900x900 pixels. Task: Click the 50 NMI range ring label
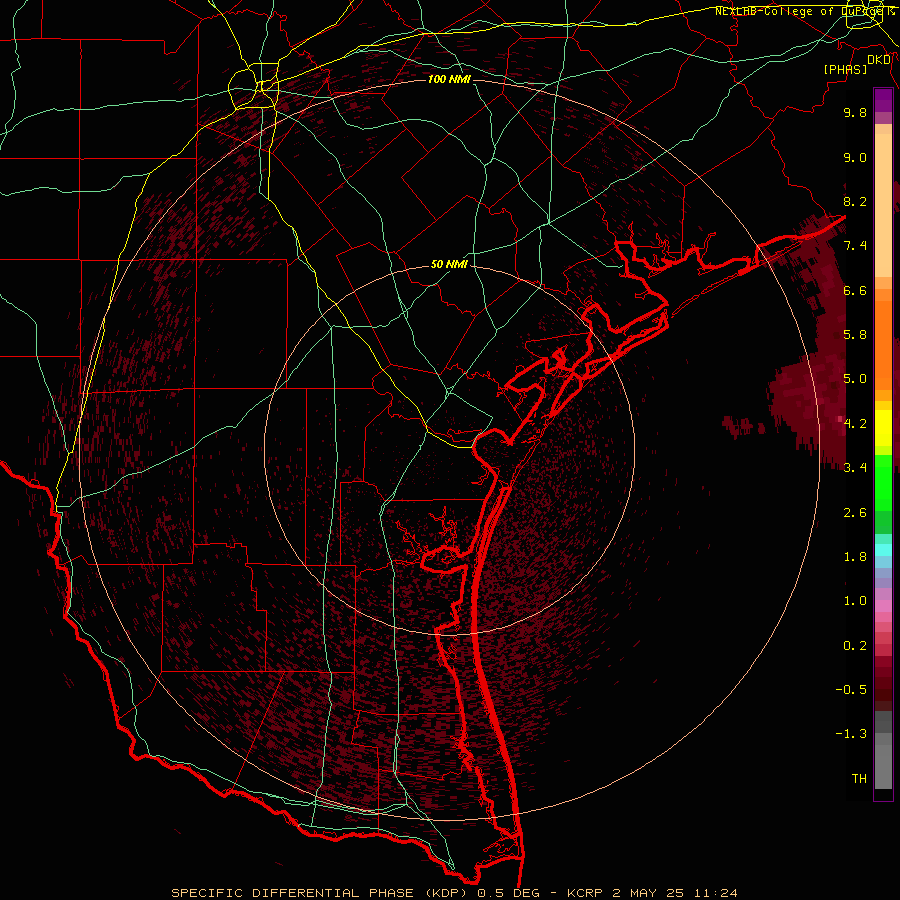click(449, 264)
